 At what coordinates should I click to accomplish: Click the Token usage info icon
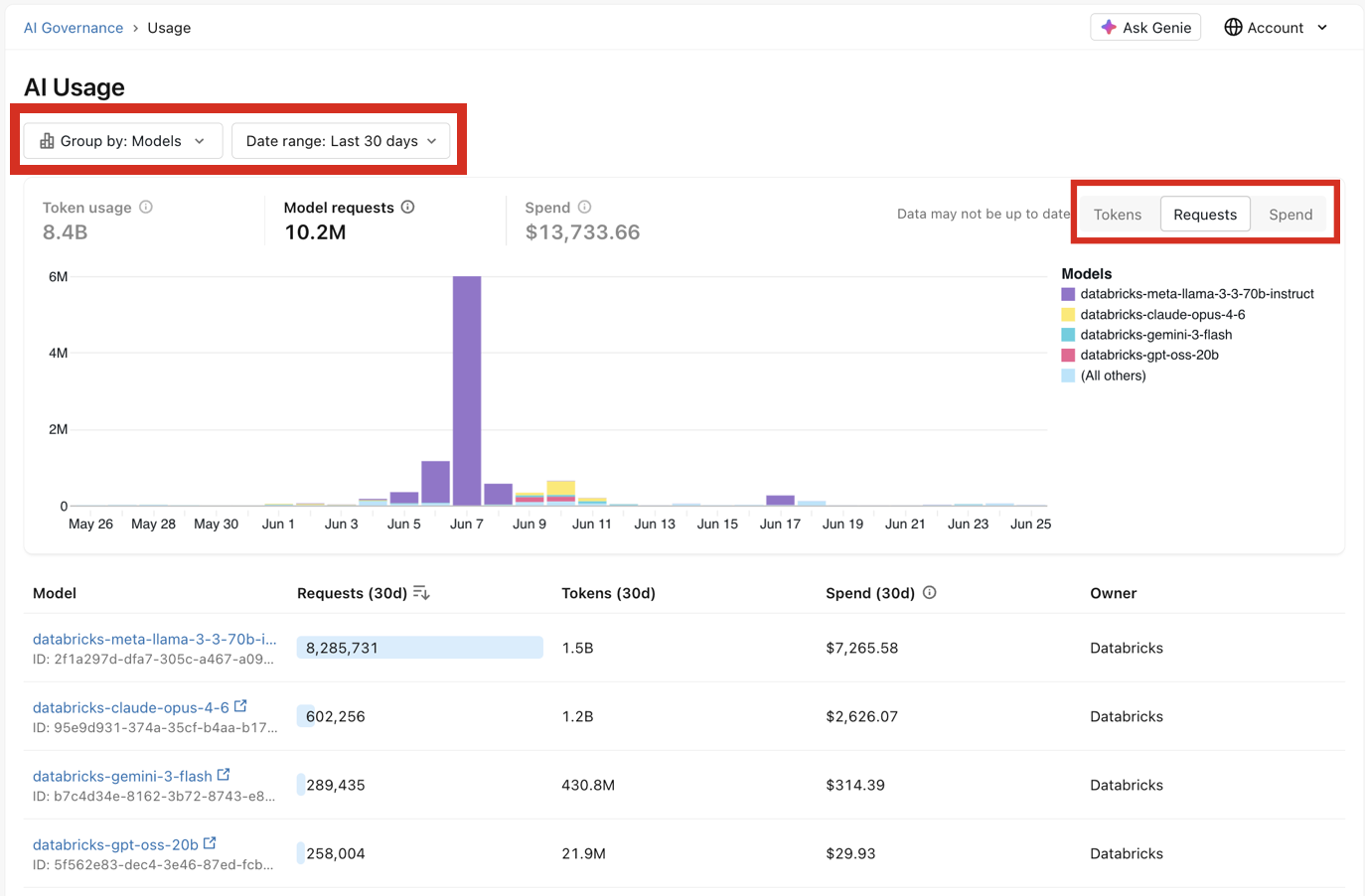point(146,207)
